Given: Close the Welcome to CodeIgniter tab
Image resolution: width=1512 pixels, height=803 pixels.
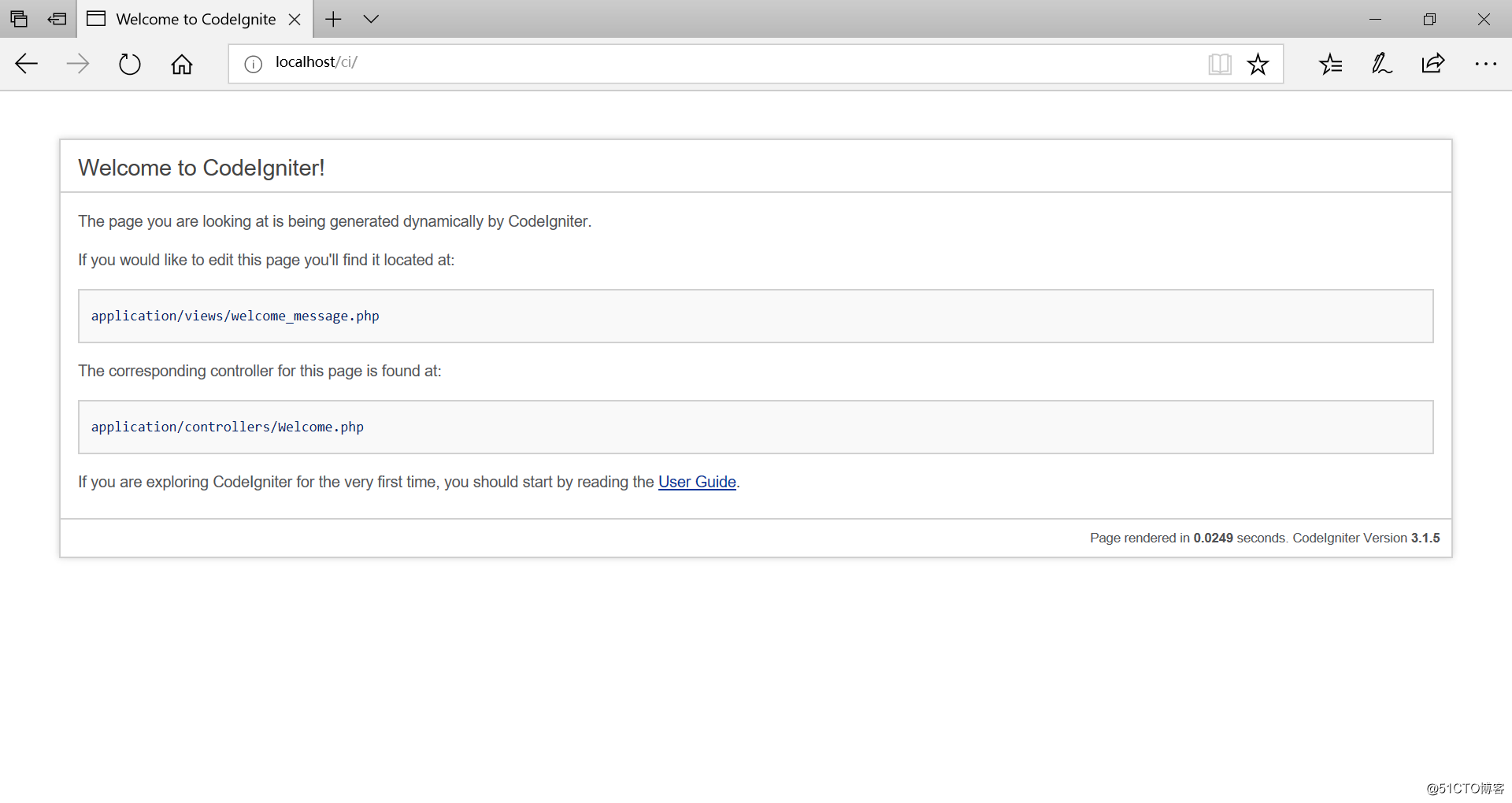Looking at the screenshot, I should click(x=295, y=20).
